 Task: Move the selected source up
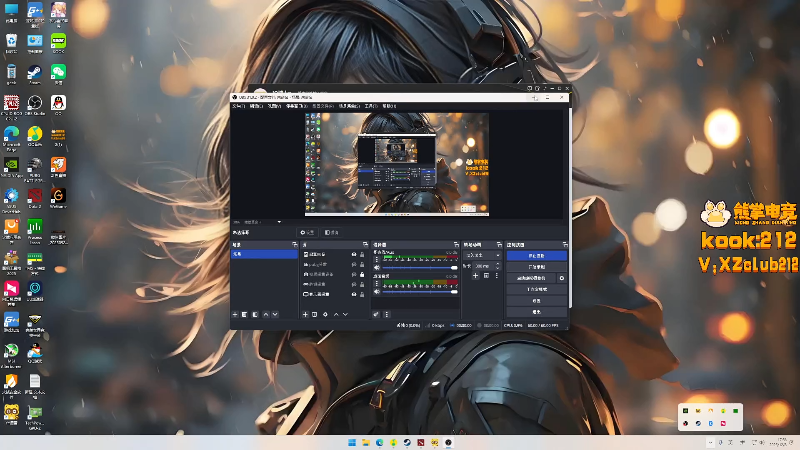click(x=336, y=314)
